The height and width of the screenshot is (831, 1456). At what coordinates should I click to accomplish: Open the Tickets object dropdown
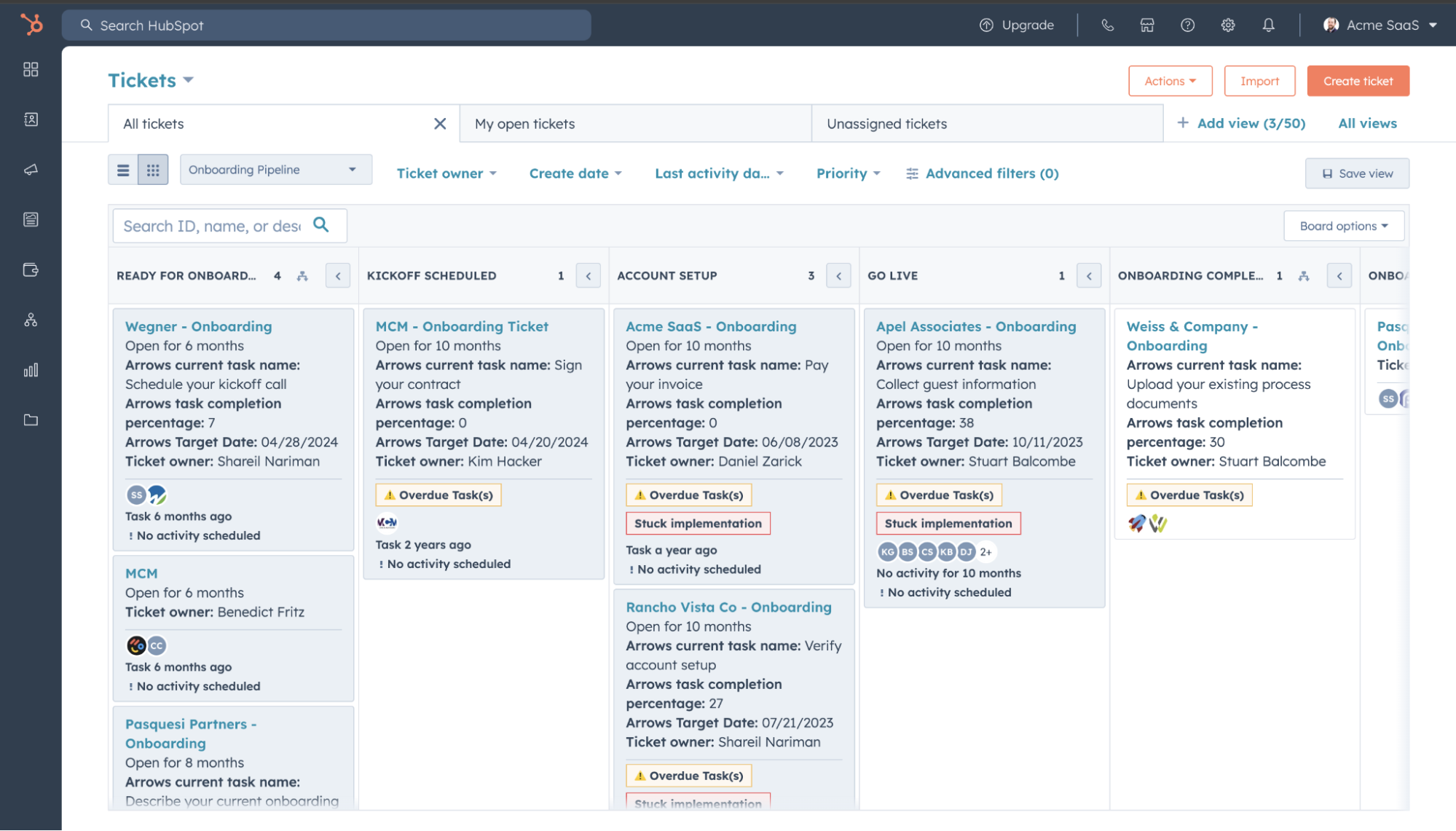click(151, 80)
